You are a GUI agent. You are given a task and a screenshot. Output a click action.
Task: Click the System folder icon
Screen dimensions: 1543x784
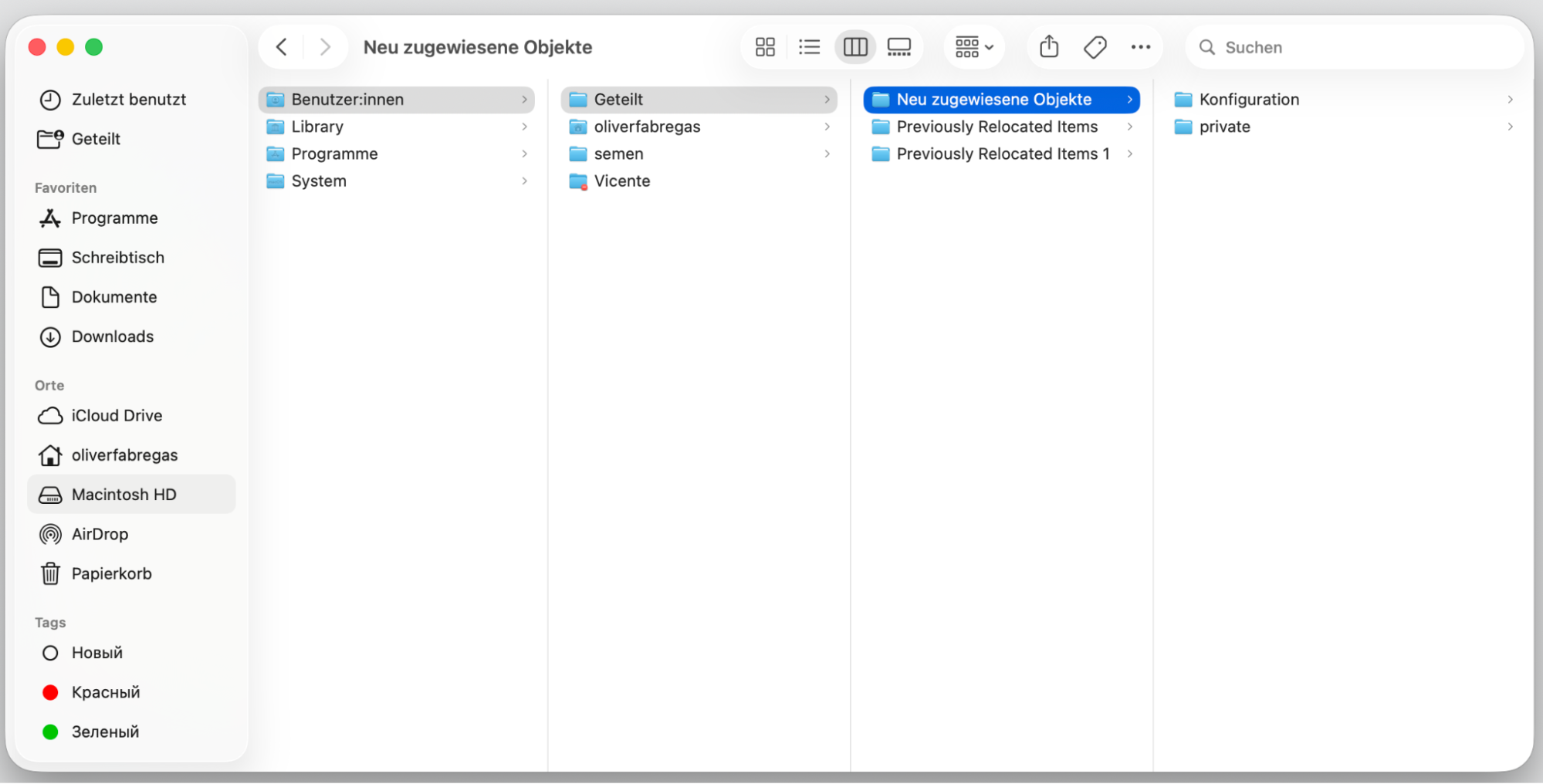pyautogui.click(x=276, y=181)
